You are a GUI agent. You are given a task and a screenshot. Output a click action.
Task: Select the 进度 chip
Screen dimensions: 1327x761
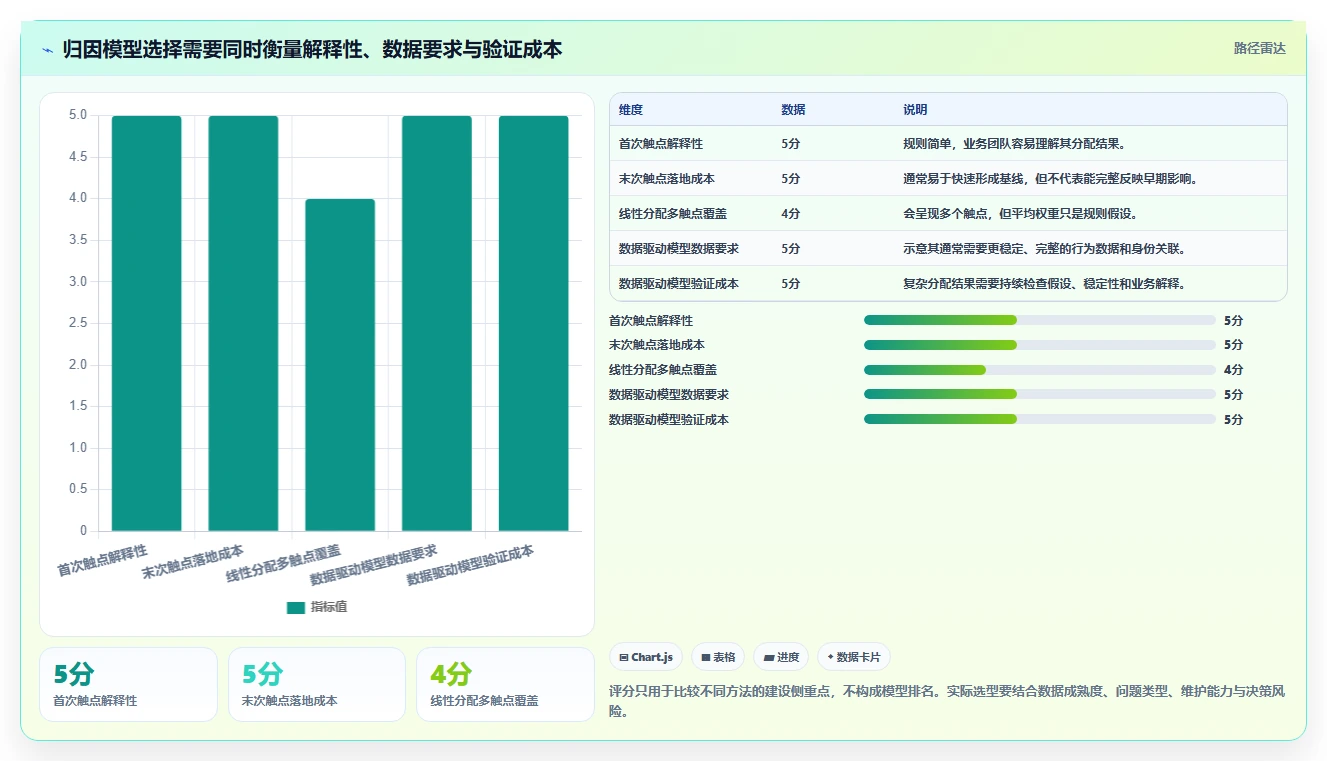(x=781, y=657)
